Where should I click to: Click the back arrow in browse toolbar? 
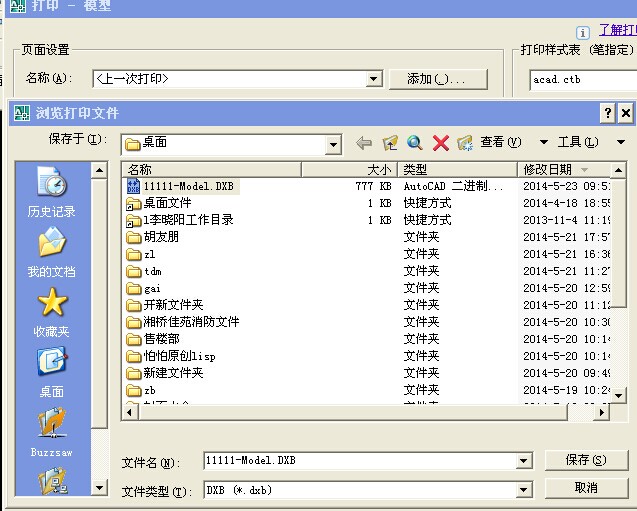364,143
